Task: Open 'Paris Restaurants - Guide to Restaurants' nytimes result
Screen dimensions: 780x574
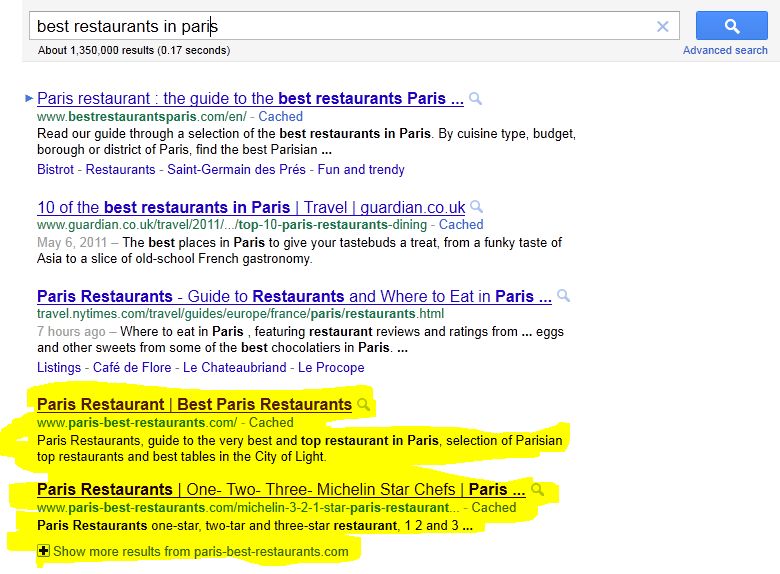Action: pos(294,296)
